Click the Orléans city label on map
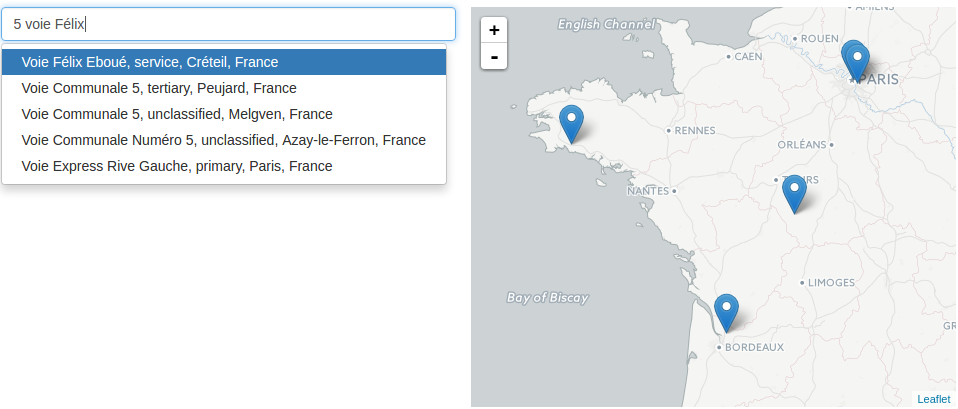 [x=802, y=145]
